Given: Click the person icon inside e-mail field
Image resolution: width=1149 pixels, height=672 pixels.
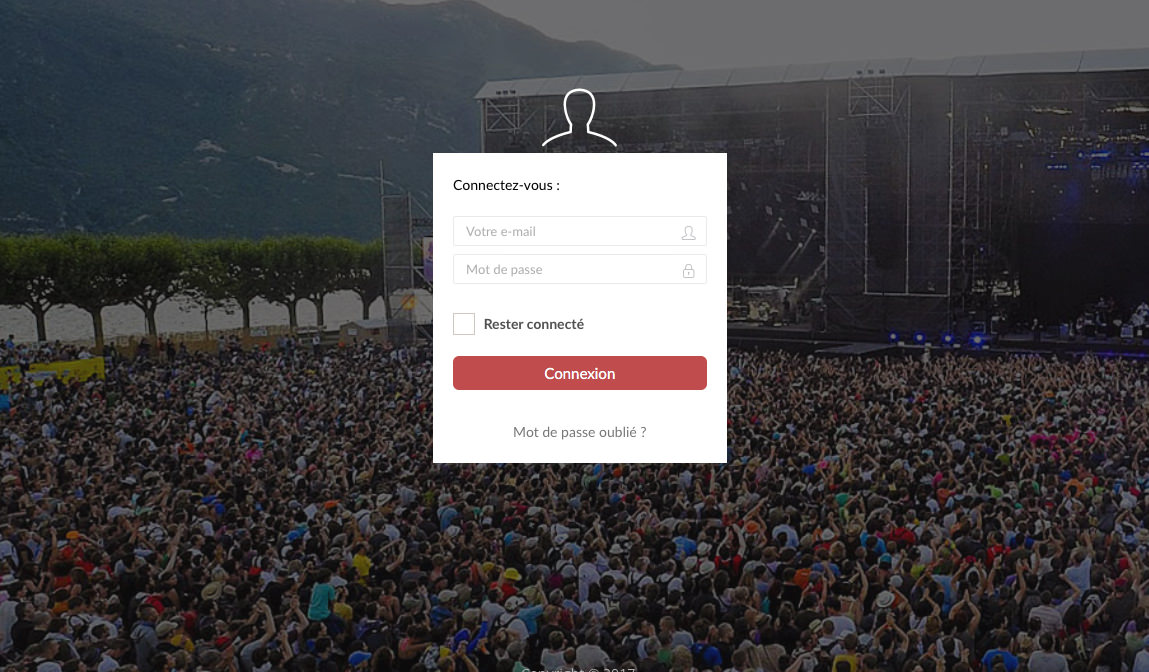Looking at the screenshot, I should [x=688, y=232].
